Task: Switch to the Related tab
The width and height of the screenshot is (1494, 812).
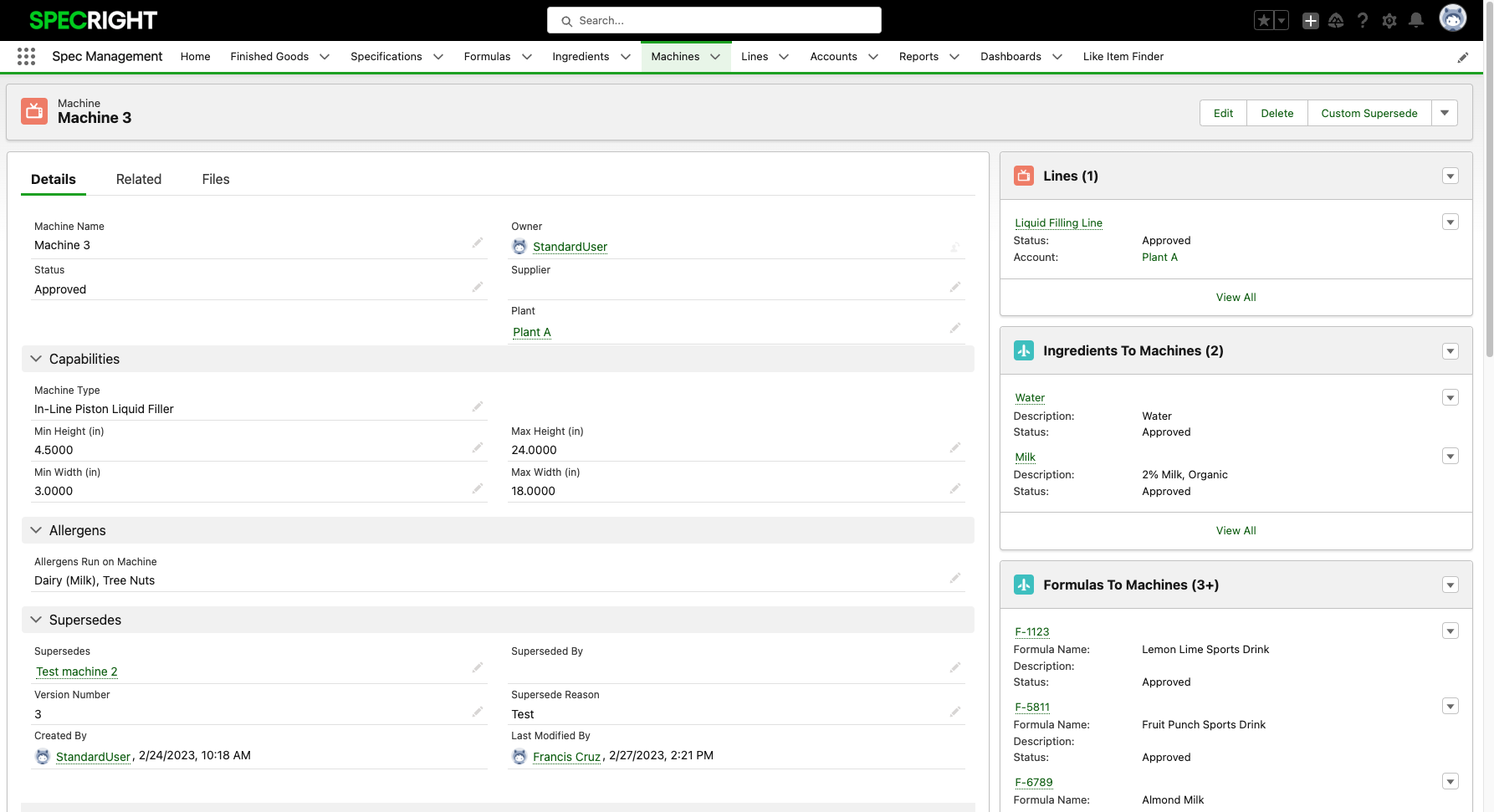Action: tap(139, 179)
